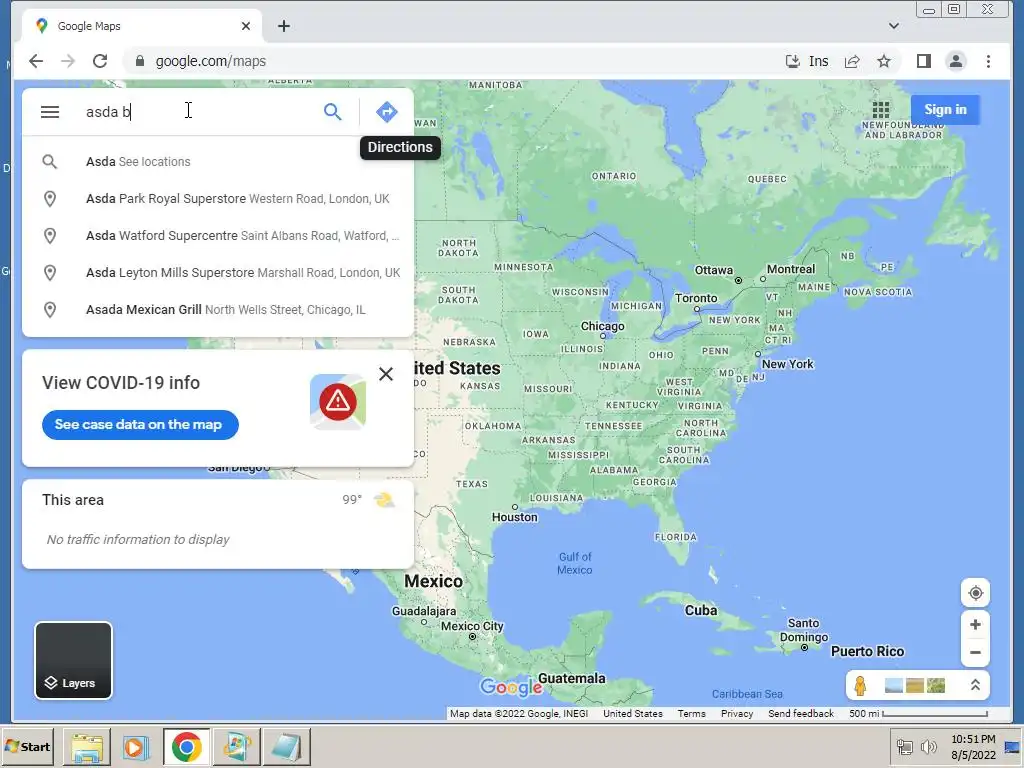1024x768 pixels.
Task: Click the 'Show your location' target icon
Action: tap(975, 593)
